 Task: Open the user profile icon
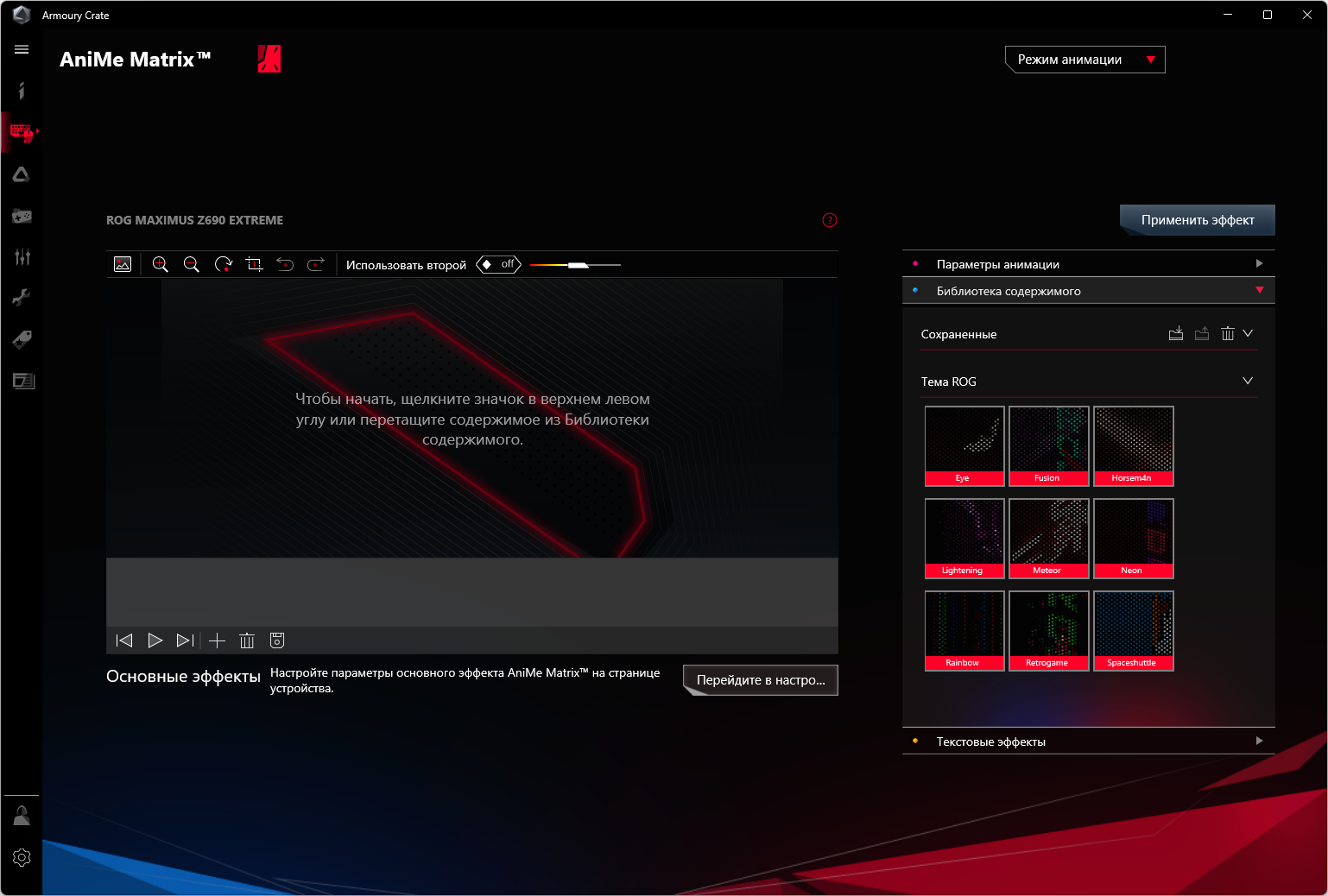click(x=22, y=816)
